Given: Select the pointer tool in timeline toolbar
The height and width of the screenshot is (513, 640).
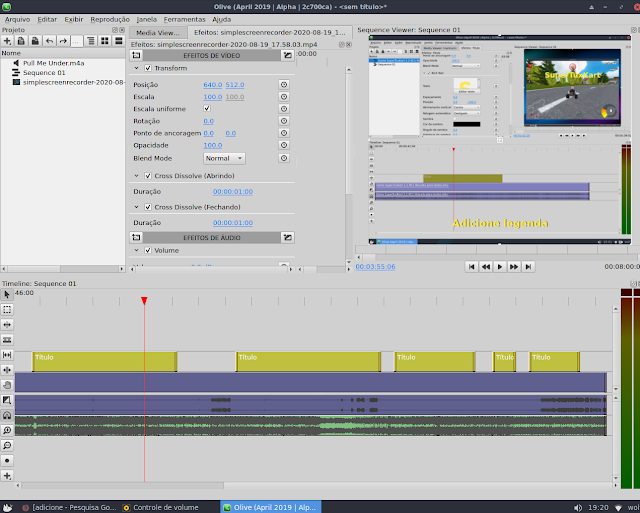Looking at the screenshot, I should (x=7, y=294).
